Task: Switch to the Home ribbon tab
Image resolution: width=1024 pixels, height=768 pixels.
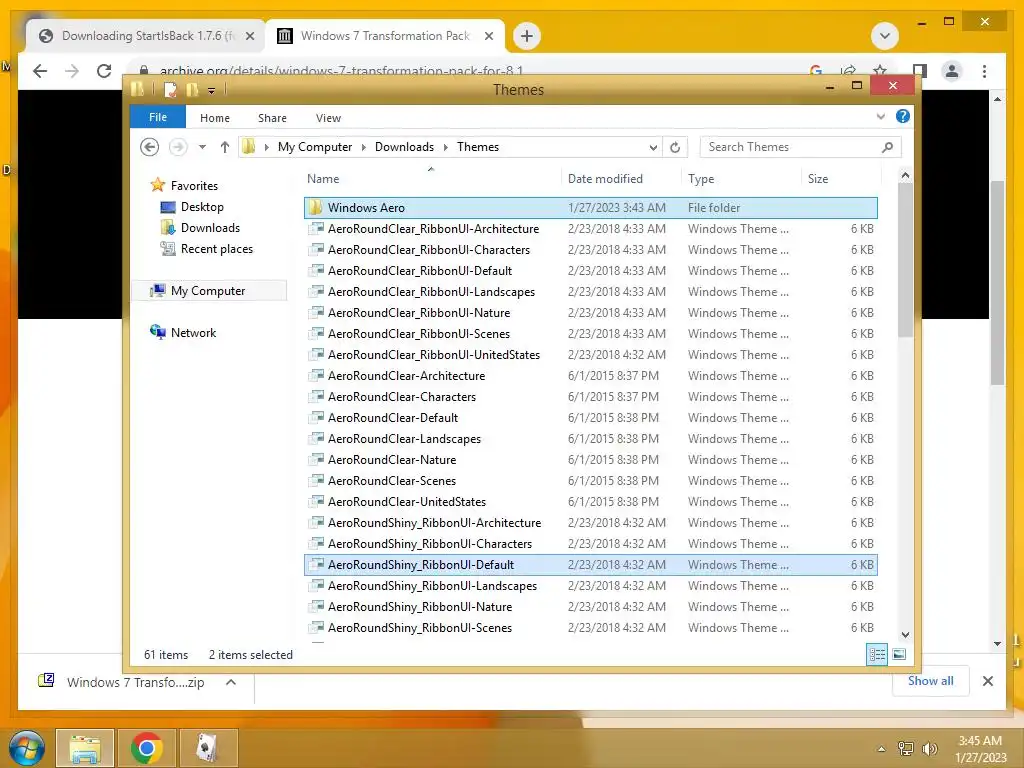Action: pyautogui.click(x=215, y=118)
